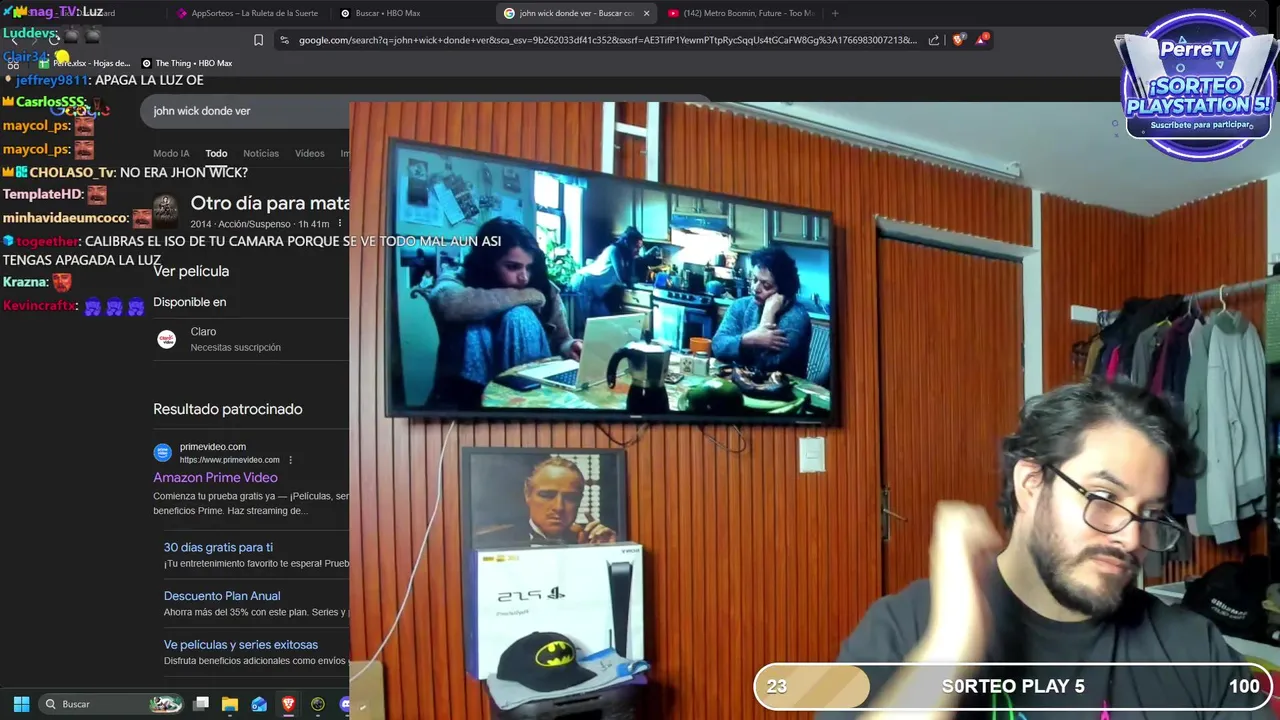1280x720 pixels.
Task: Open the Windows Start menu
Action: (21, 704)
